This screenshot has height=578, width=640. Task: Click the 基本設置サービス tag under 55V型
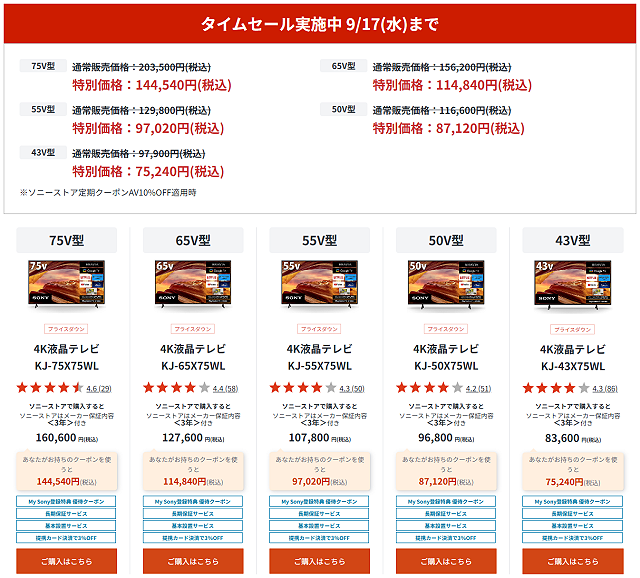click(319, 526)
